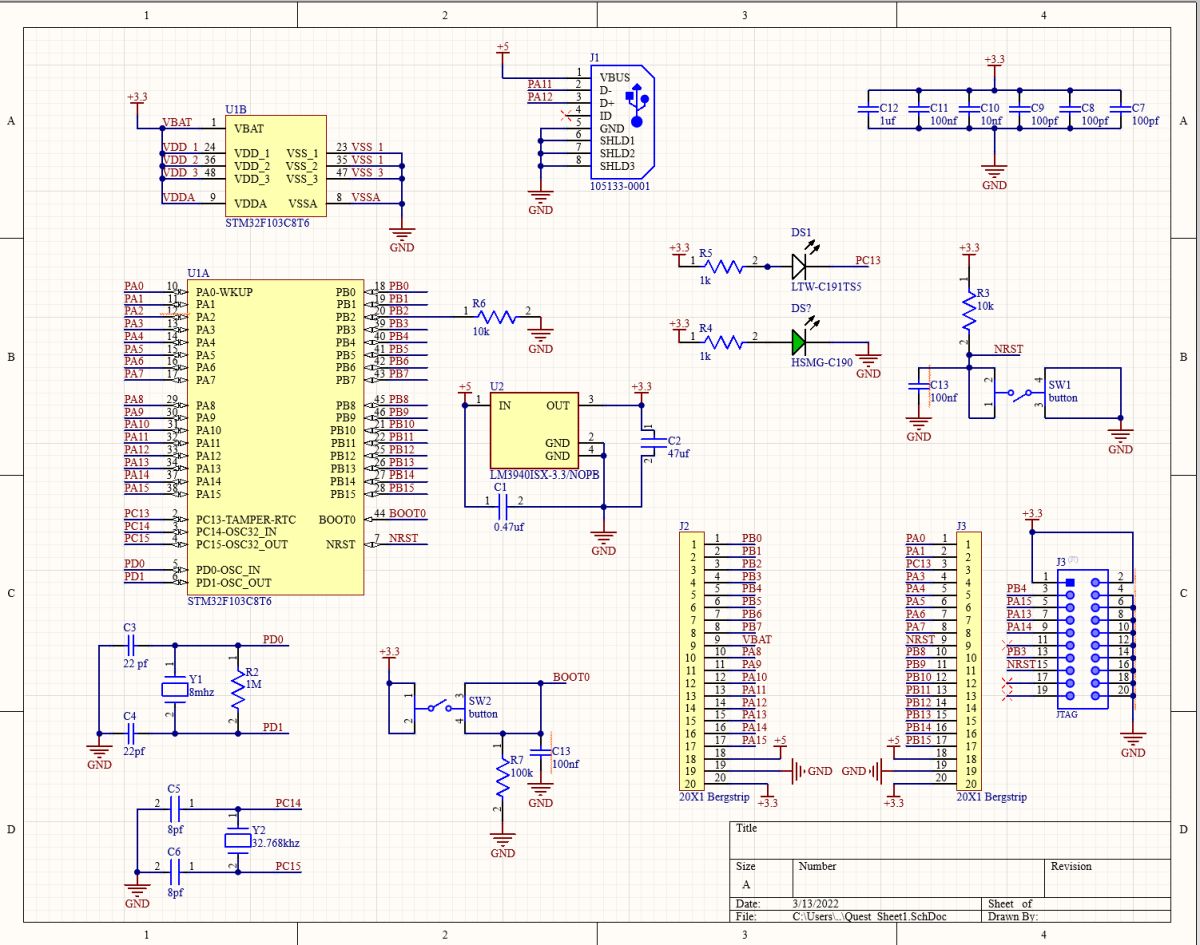The width and height of the screenshot is (1200, 945).
Task: Click the PC14 net label near Y2
Action: click(288, 803)
